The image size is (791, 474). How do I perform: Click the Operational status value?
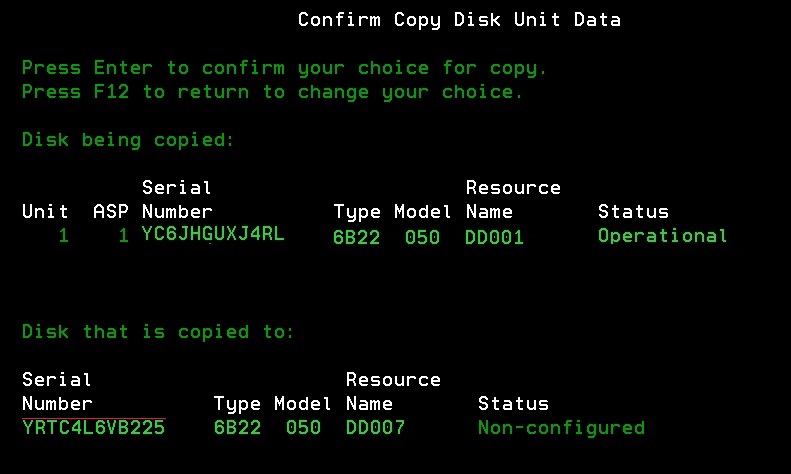pos(662,236)
